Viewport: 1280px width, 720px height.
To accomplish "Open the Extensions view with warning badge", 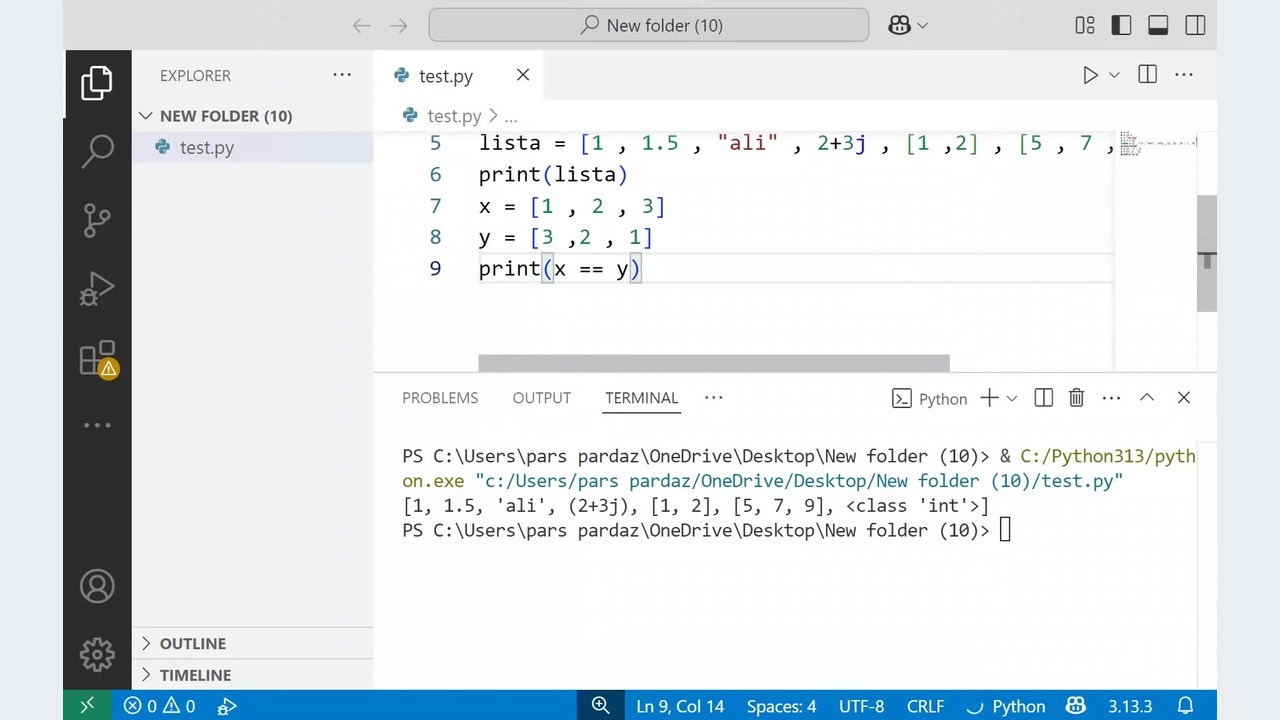I will coord(97,358).
